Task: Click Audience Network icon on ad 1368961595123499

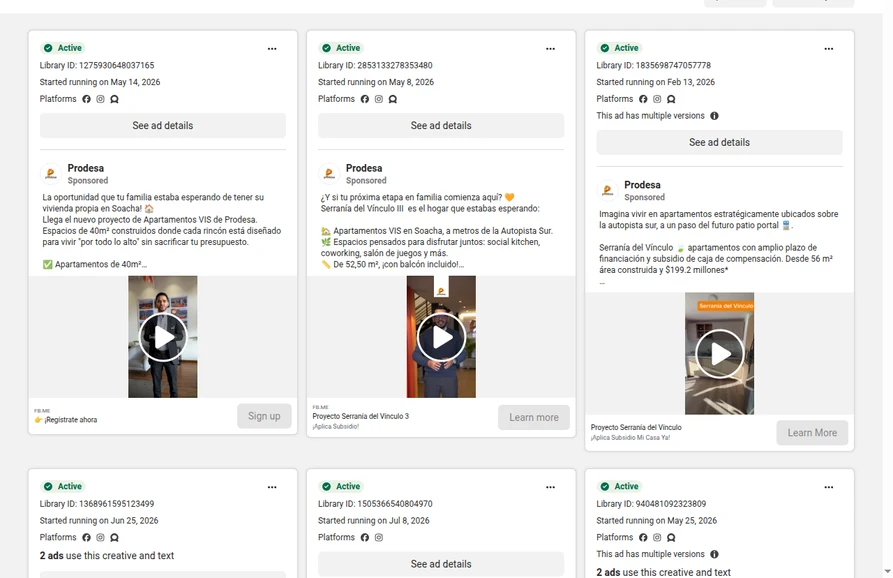Action: 114,538
